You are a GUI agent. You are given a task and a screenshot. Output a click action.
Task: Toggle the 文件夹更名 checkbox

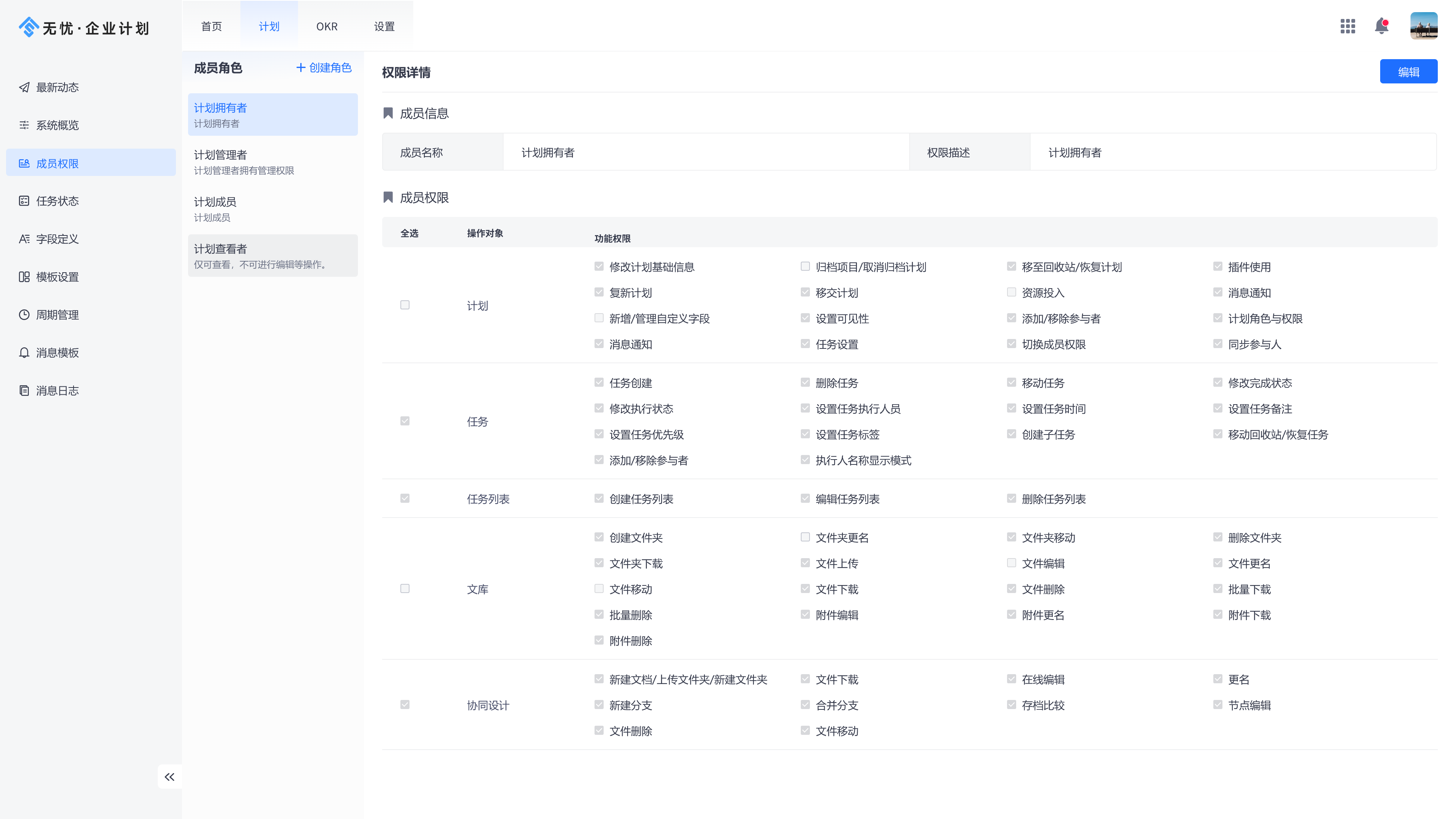[x=805, y=537]
